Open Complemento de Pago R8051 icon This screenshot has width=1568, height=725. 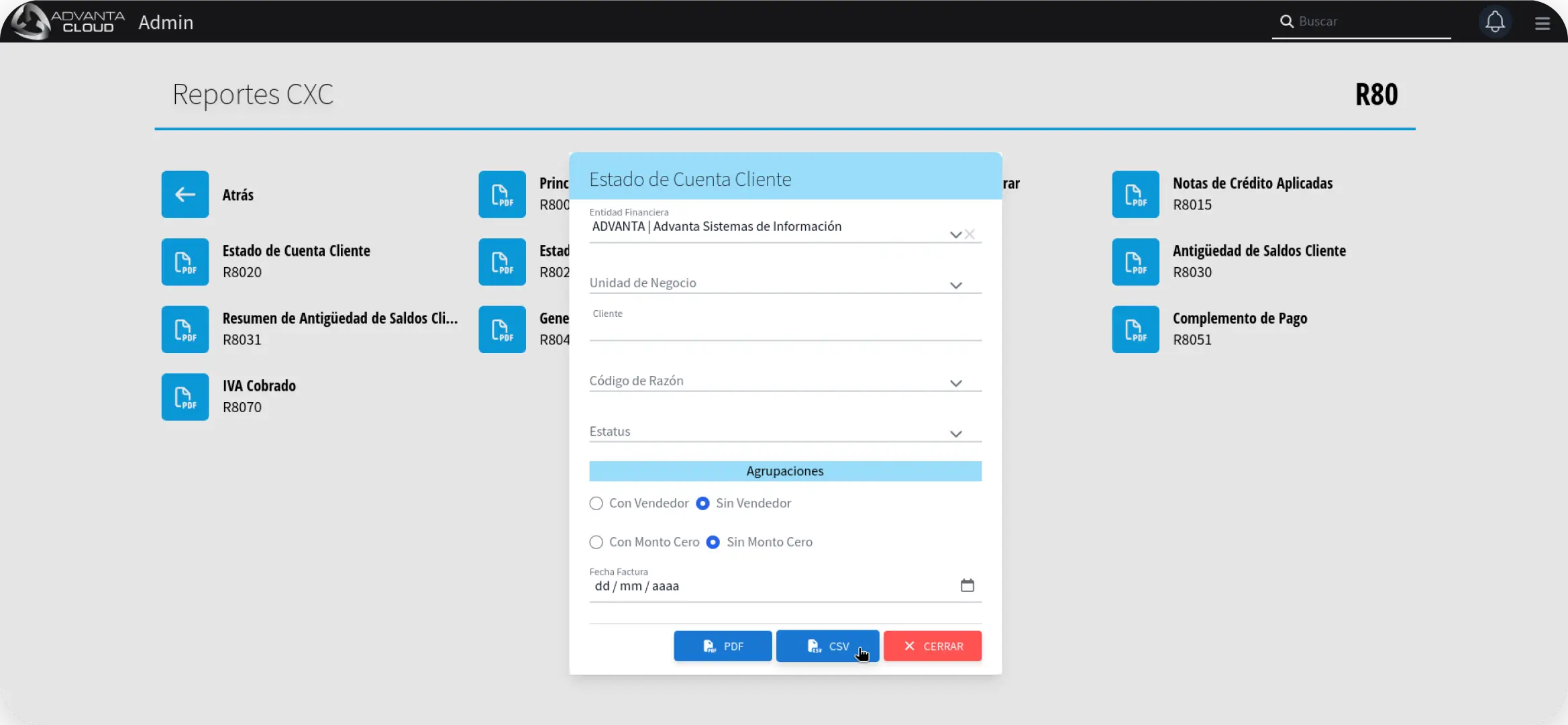coord(1135,330)
